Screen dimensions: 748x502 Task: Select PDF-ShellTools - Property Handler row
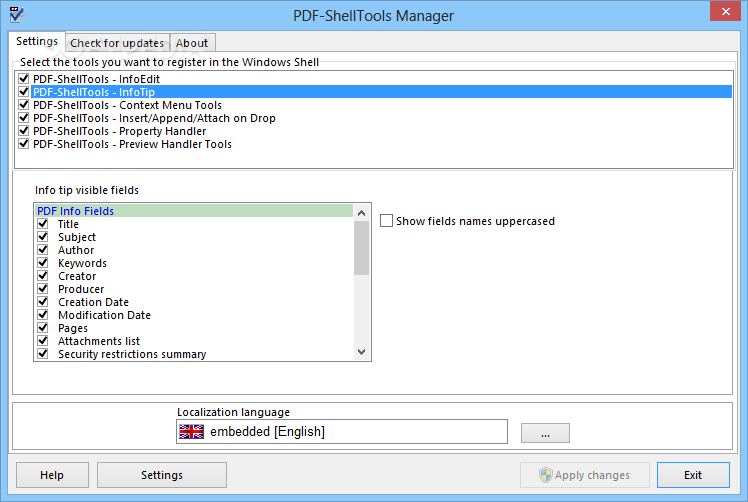[x=120, y=131]
